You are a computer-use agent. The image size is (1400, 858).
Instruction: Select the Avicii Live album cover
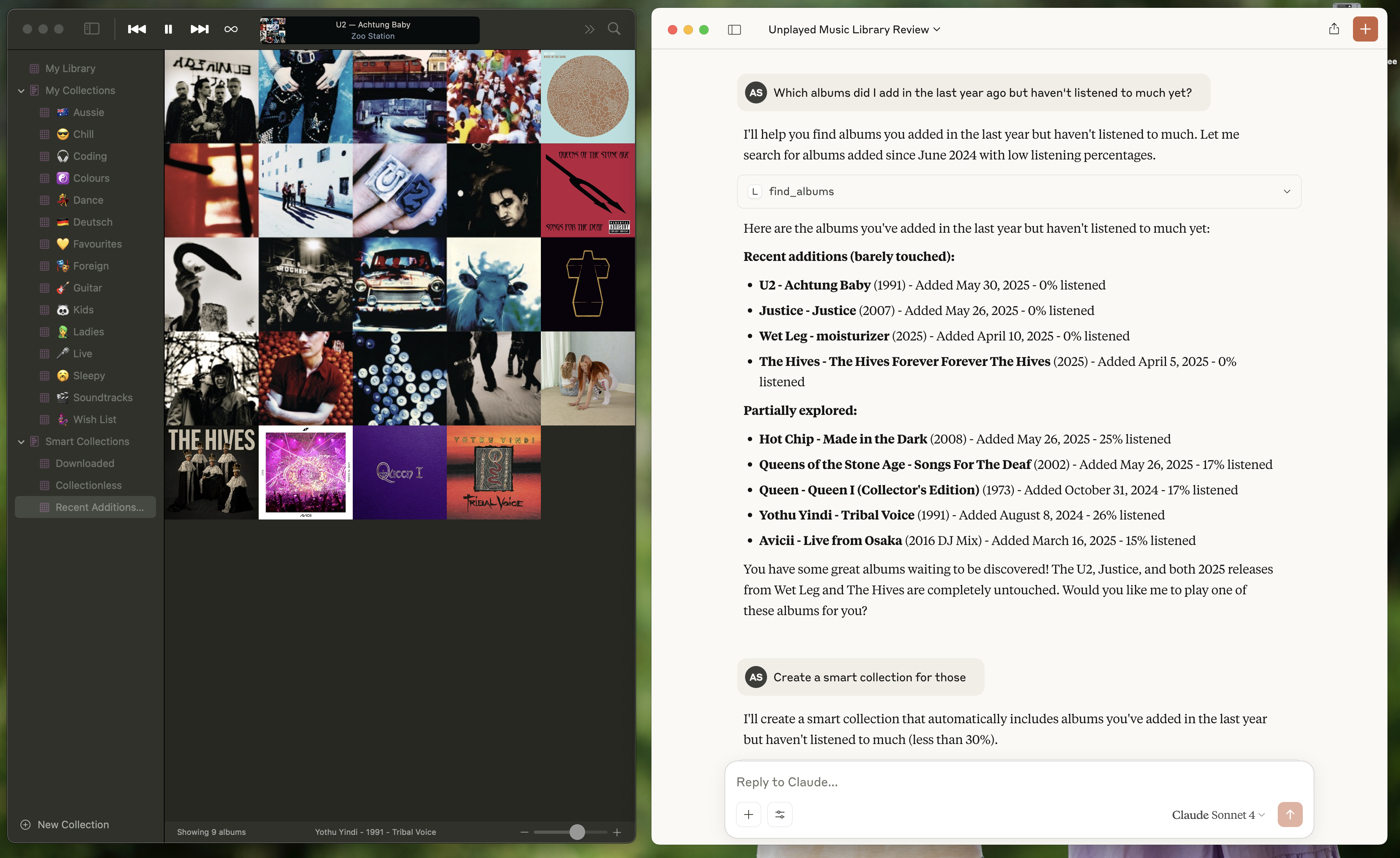click(306, 472)
